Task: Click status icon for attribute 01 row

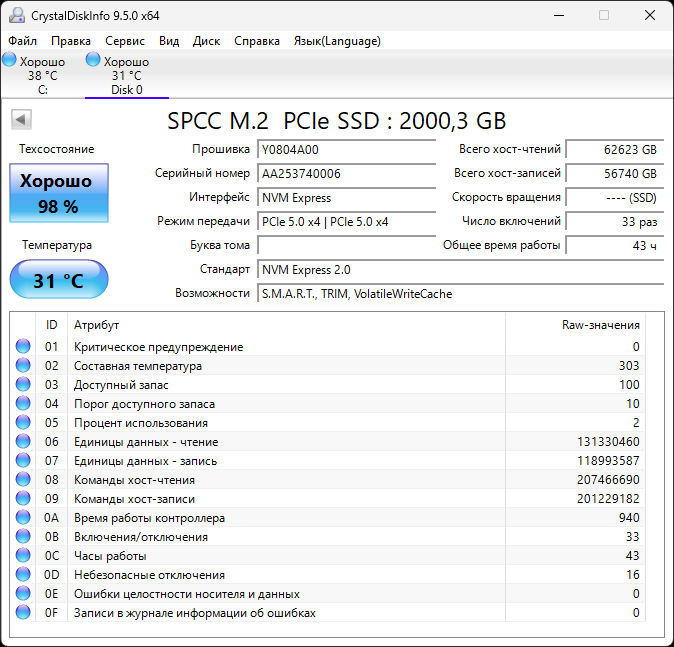Action: pos(23,347)
